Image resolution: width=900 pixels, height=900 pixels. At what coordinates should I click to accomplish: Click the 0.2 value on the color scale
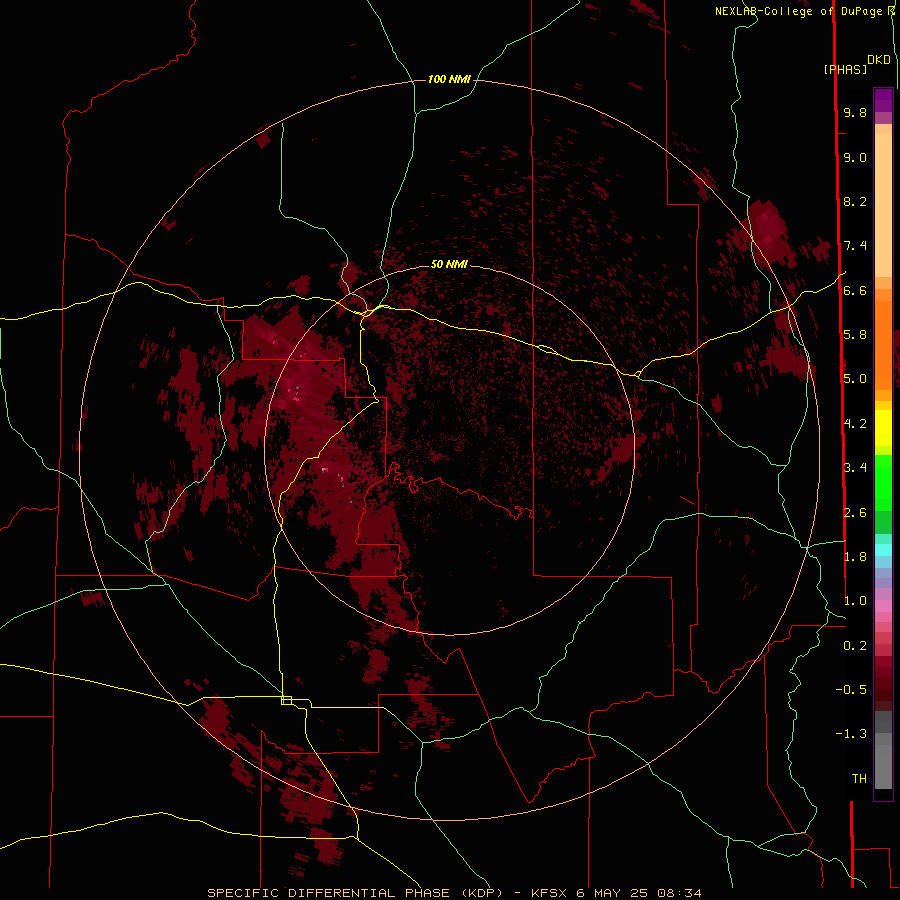(x=855, y=646)
